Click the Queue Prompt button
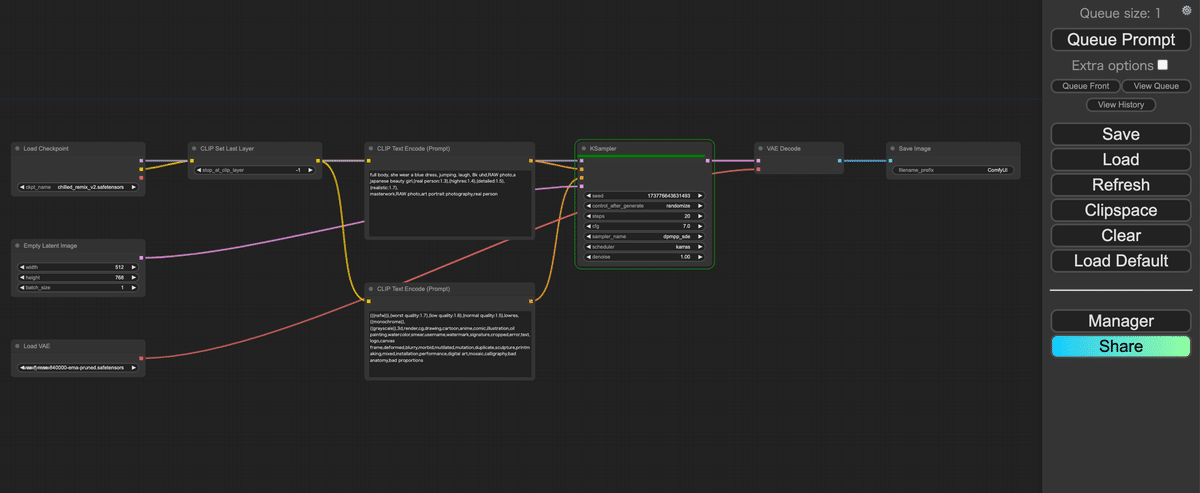The height and width of the screenshot is (493, 1200). pyautogui.click(x=1121, y=40)
